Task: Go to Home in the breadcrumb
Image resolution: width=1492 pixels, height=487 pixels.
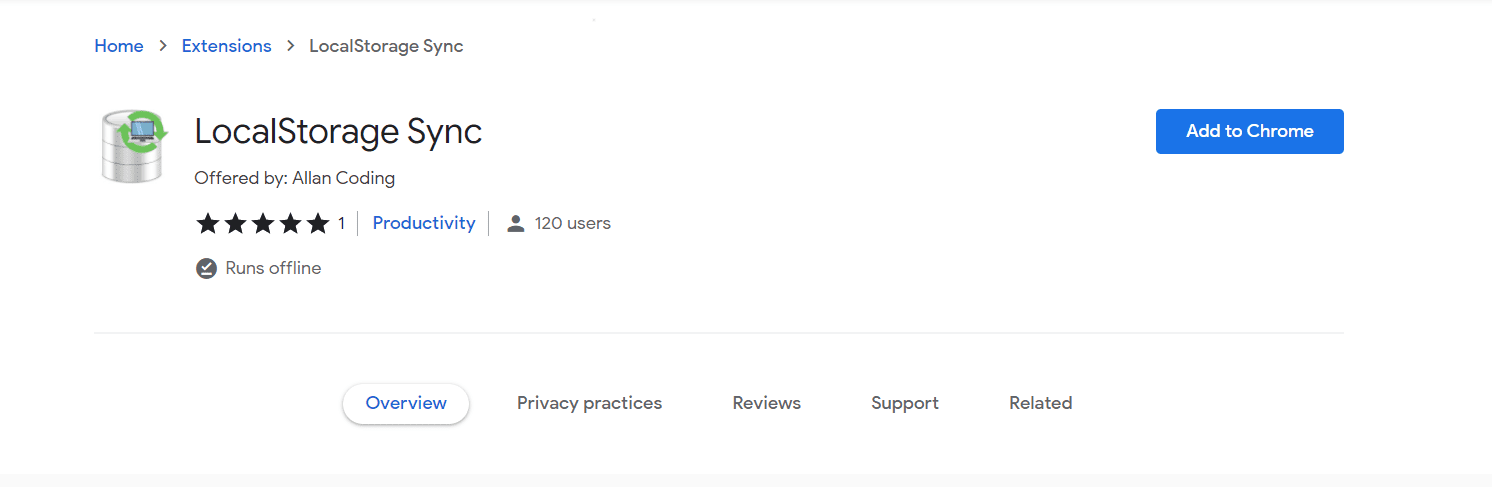Action: pyautogui.click(x=119, y=46)
